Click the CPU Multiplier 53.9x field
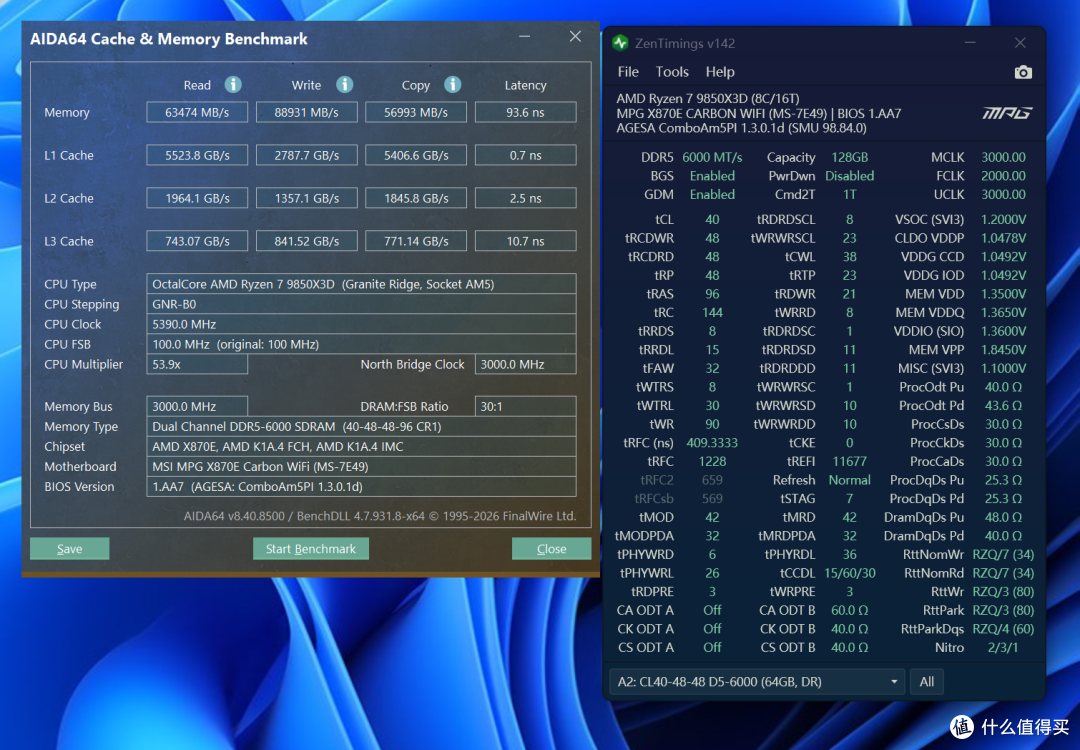Viewport: 1080px width, 750px height. 197,364
